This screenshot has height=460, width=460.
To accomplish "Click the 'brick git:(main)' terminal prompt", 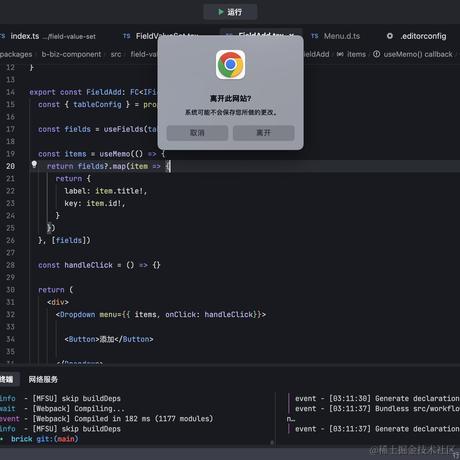I will point(44,439).
